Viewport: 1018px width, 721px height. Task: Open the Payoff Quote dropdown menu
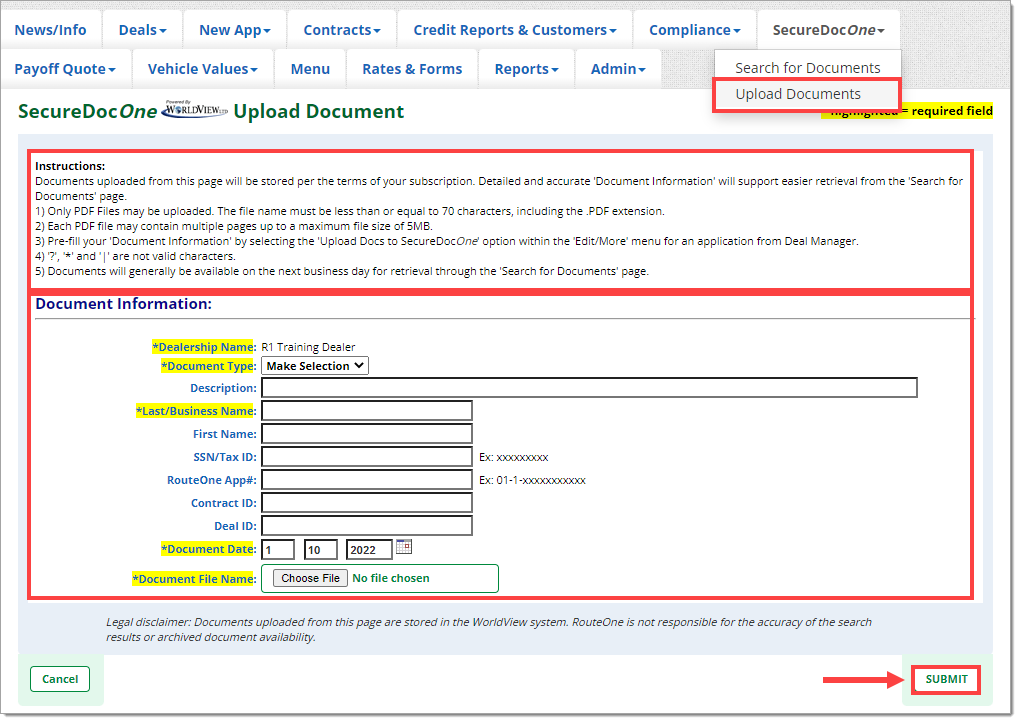point(65,69)
